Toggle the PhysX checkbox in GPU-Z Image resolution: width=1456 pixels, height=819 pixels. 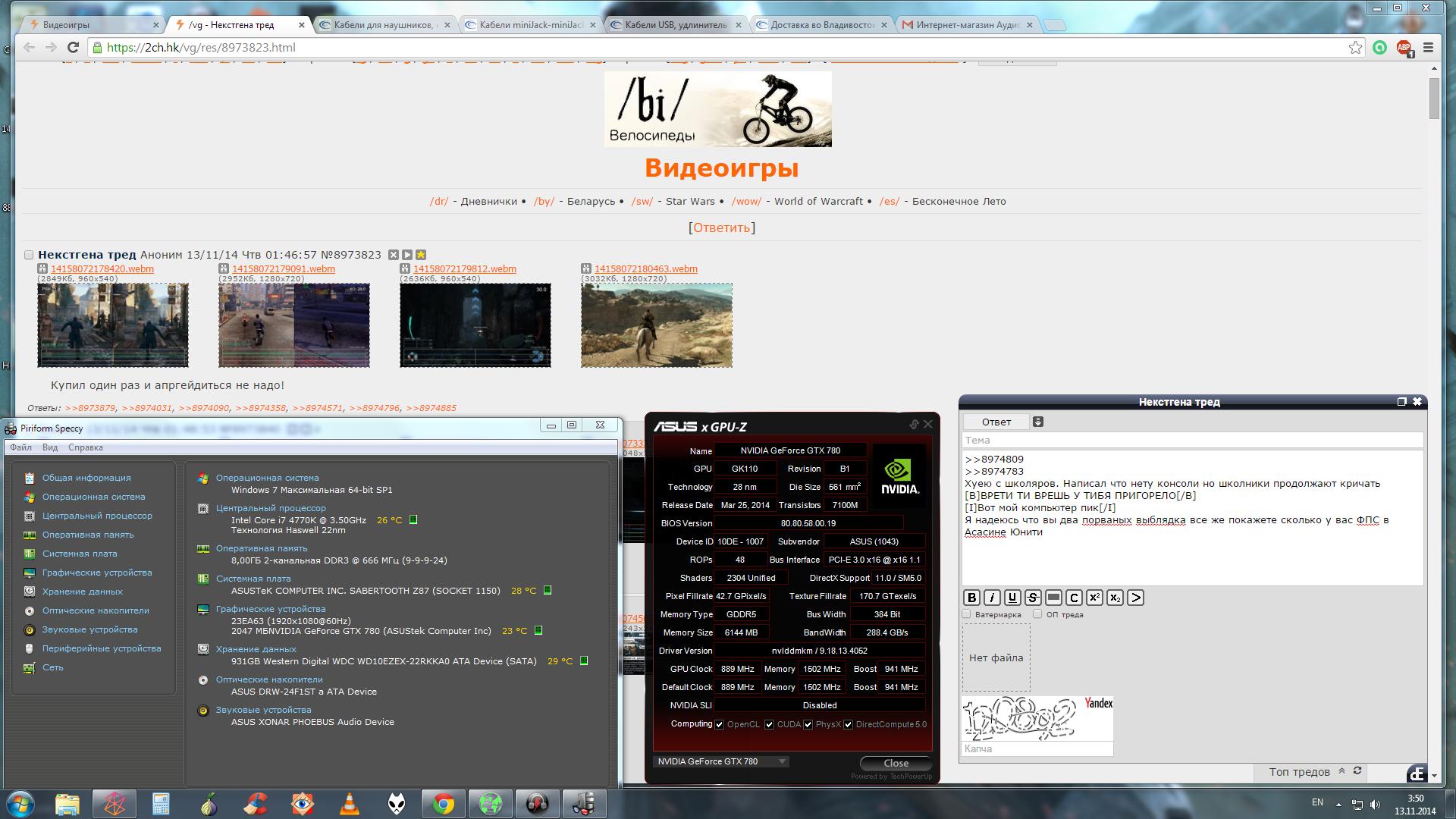coord(808,724)
